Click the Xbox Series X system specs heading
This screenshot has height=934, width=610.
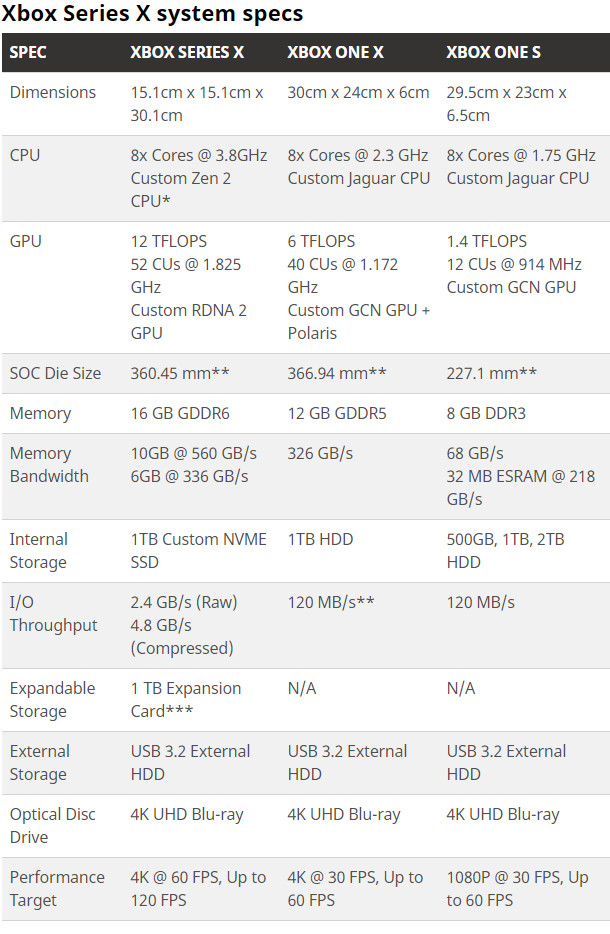152,13
